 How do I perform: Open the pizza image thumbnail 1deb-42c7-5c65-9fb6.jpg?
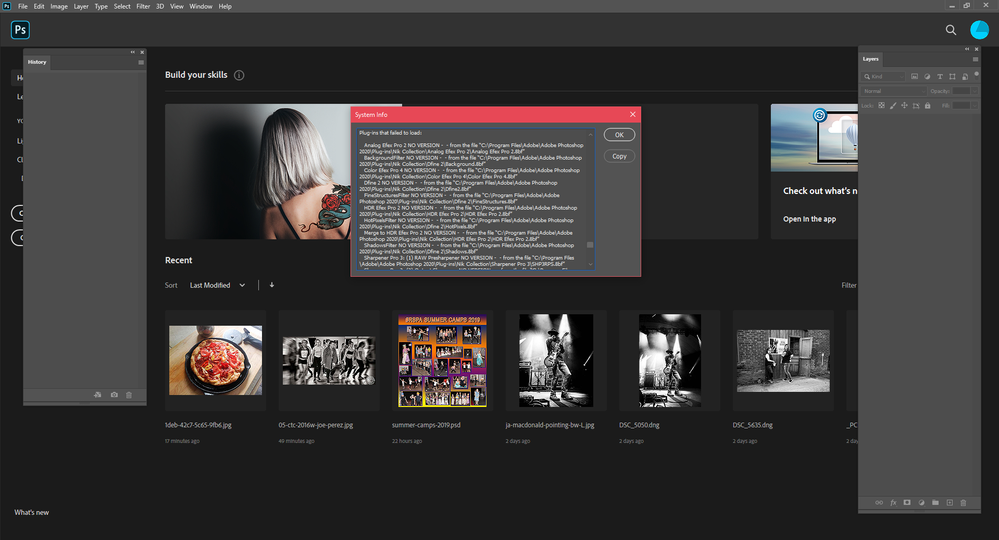tap(215, 360)
